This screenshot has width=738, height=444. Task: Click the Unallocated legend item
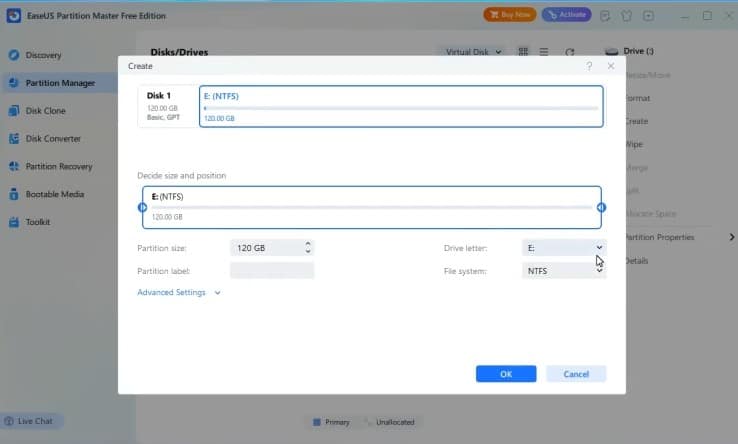coord(390,422)
